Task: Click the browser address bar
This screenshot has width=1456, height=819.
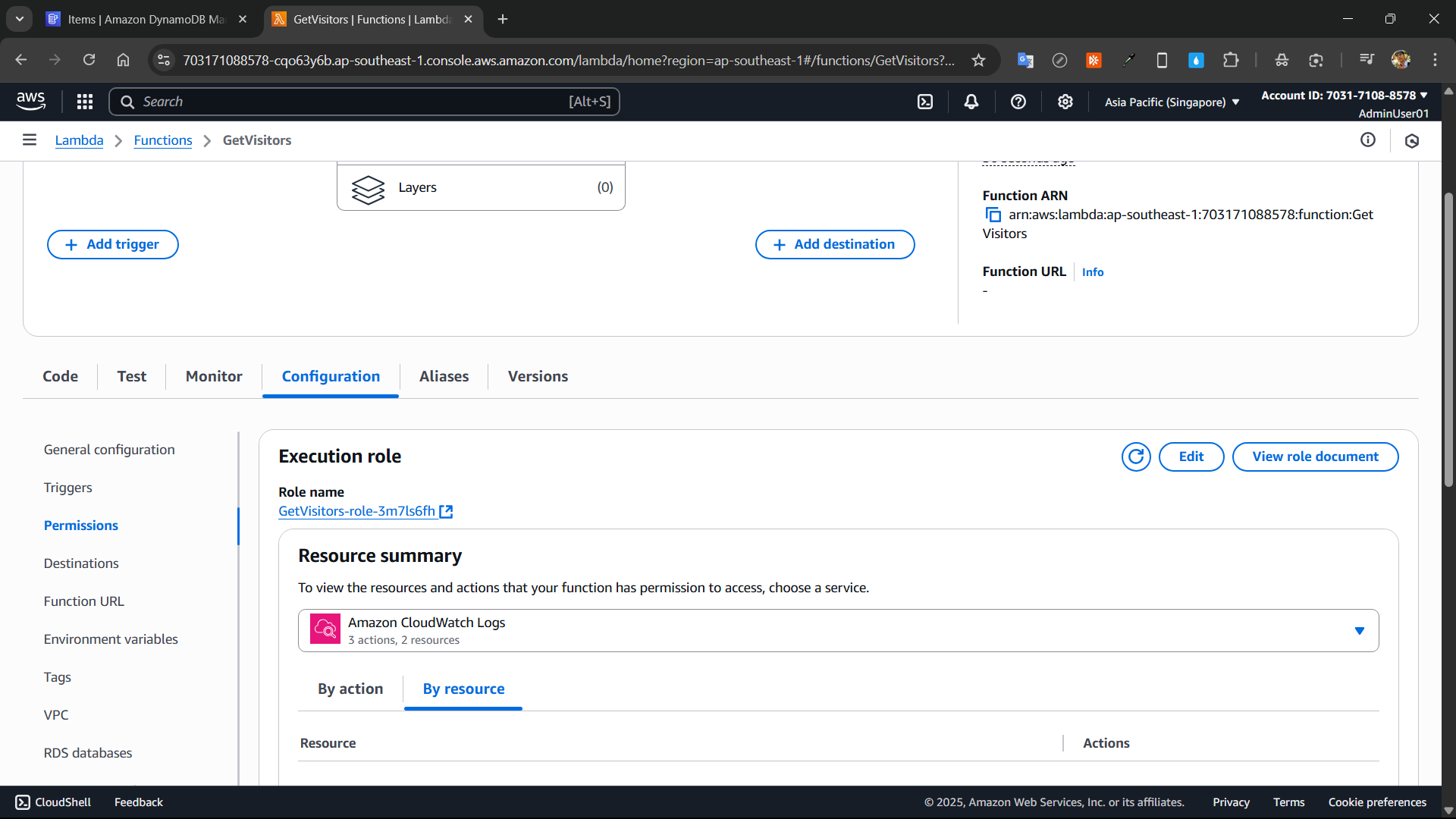Action: [x=569, y=60]
